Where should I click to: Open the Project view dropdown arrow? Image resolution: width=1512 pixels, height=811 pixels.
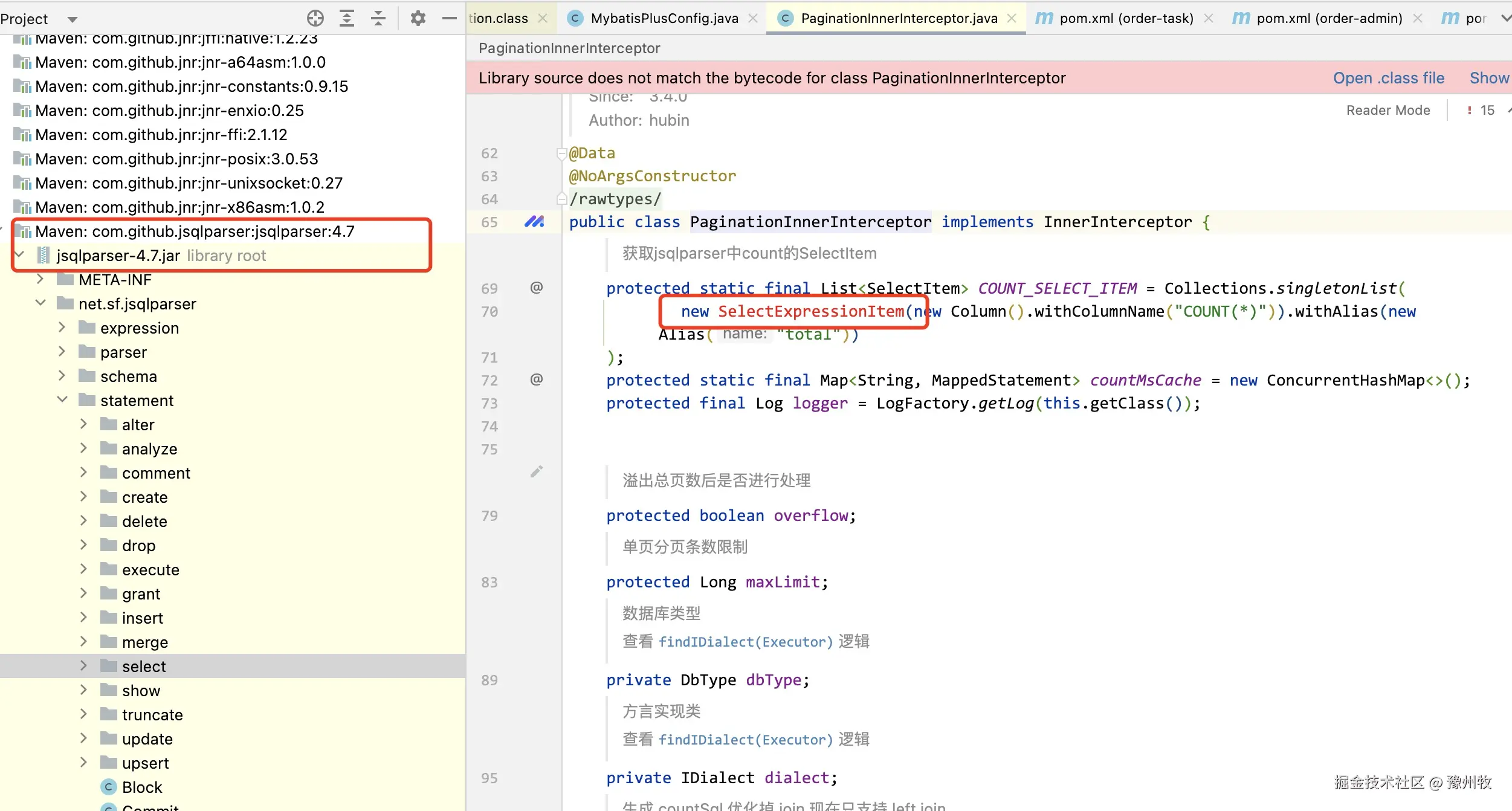(x=73, y=19)
